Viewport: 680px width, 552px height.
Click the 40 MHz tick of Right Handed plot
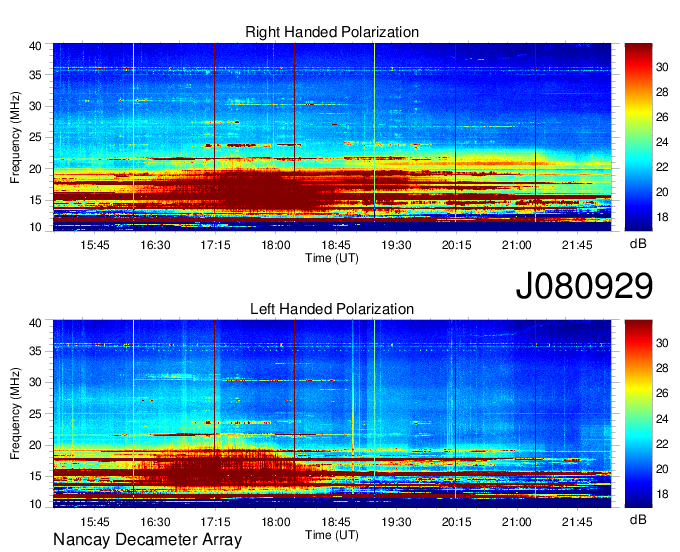point(35,46)
